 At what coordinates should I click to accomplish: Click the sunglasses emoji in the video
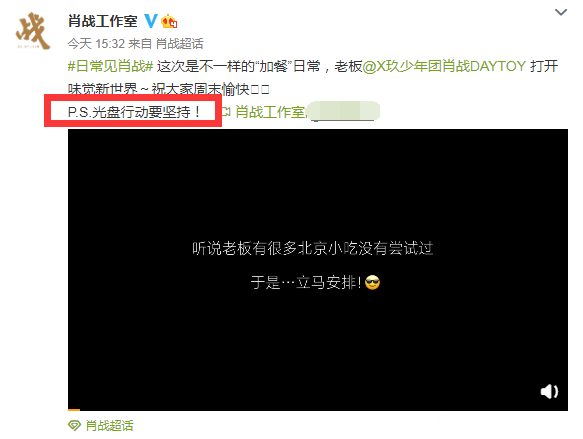(373, 283)
